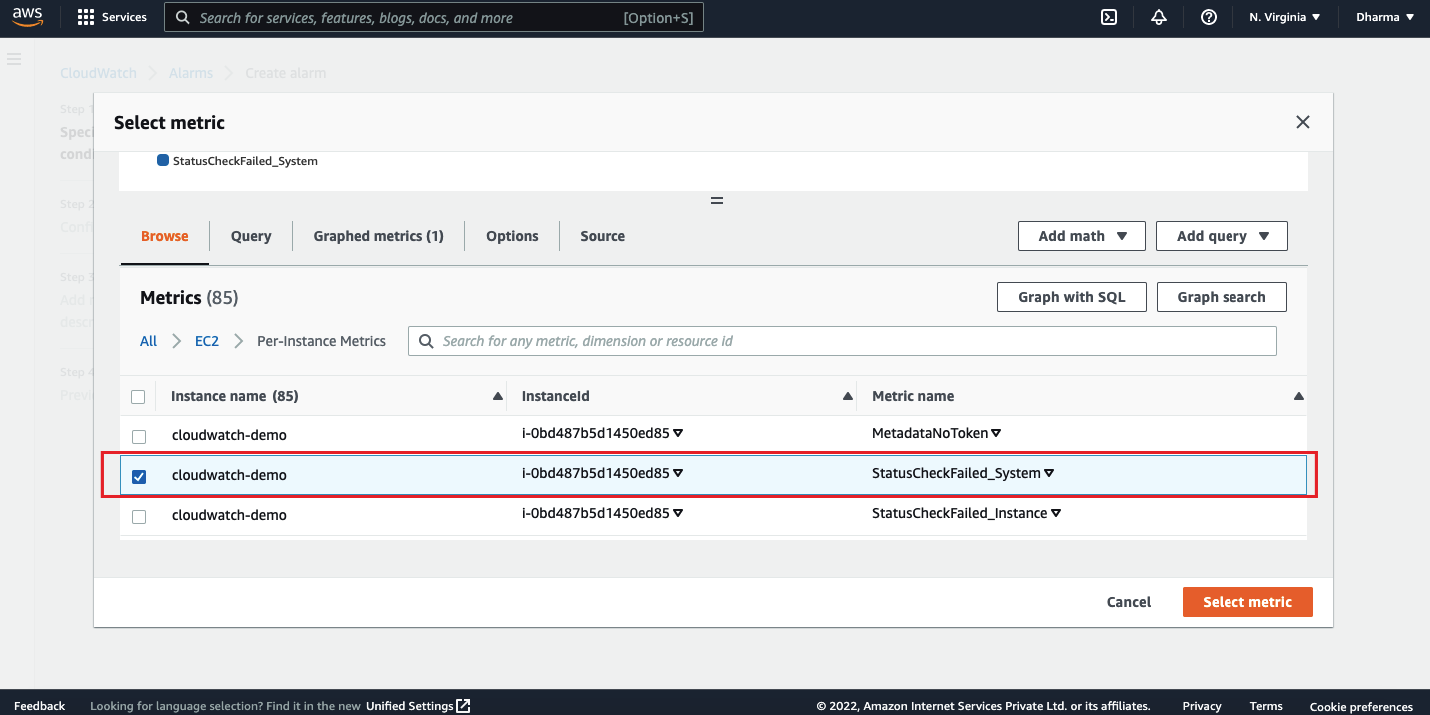This screenshot has width=1430, height=715.
Task: Click CloudWatch breadcrumb behind the dialog
Action: [x=99, y=73]
